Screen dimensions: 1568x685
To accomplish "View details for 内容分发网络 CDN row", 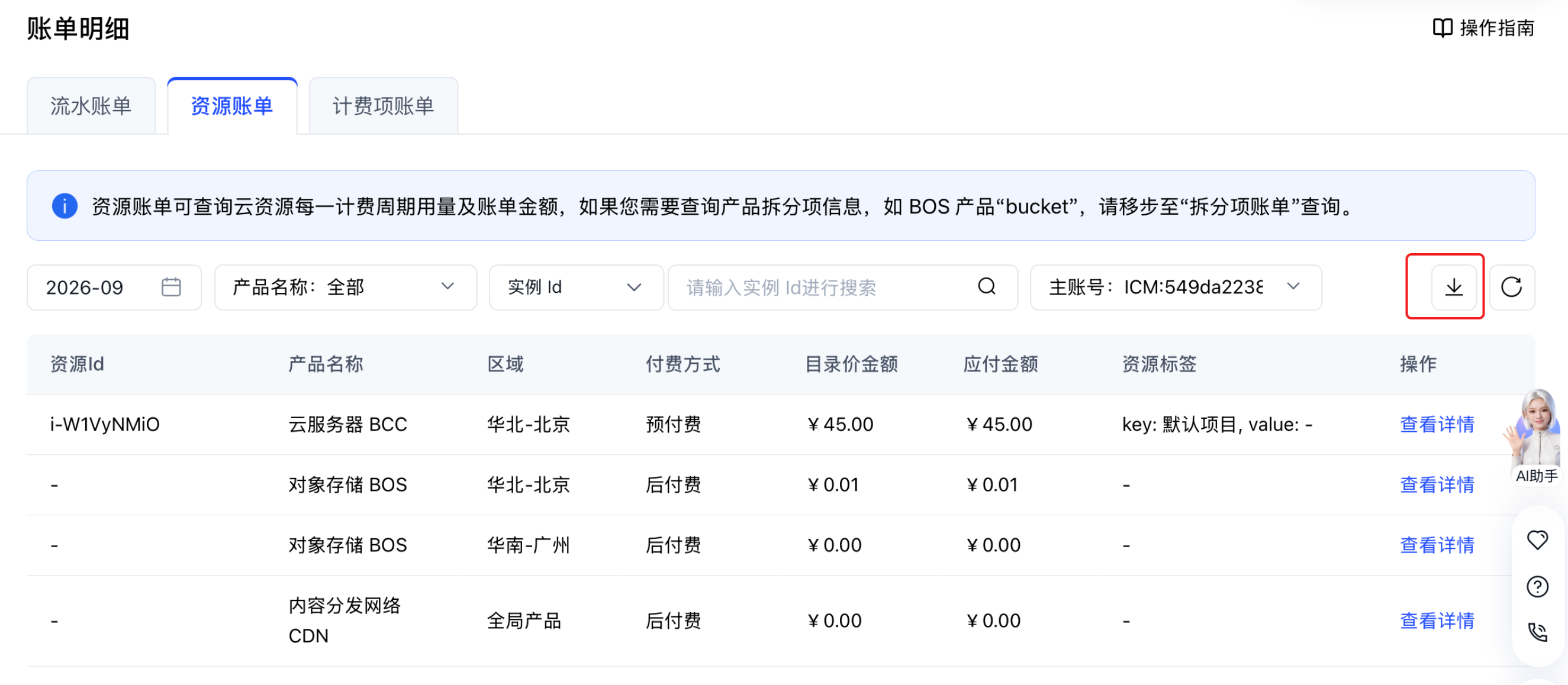I will coord(1437,620).
